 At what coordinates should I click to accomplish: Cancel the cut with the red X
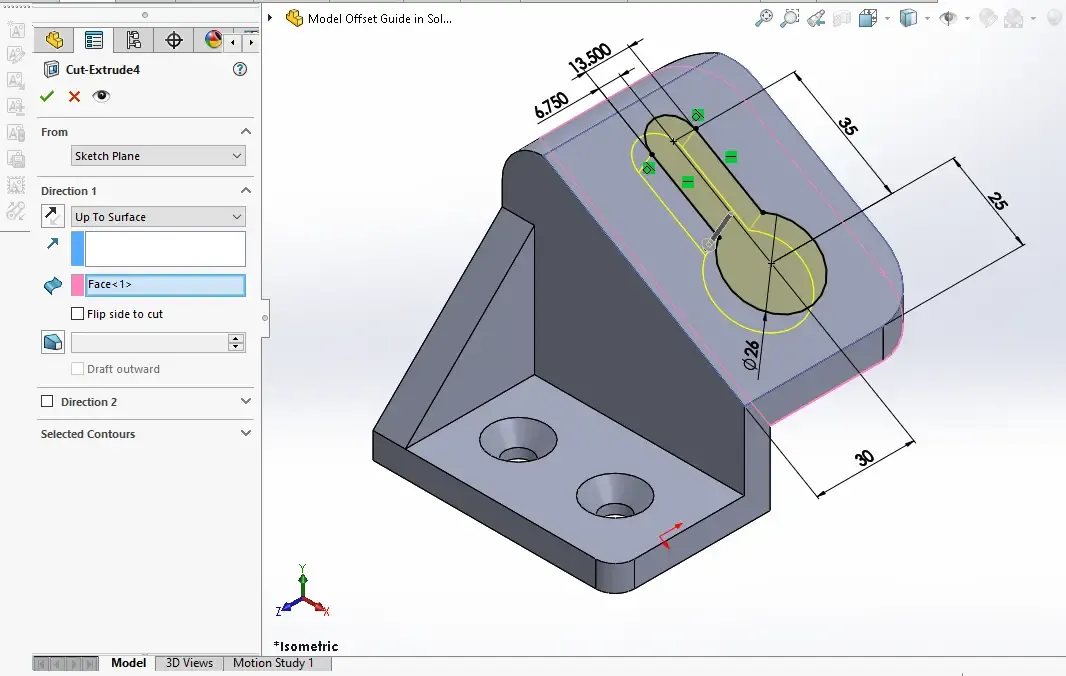pos(74,96)
